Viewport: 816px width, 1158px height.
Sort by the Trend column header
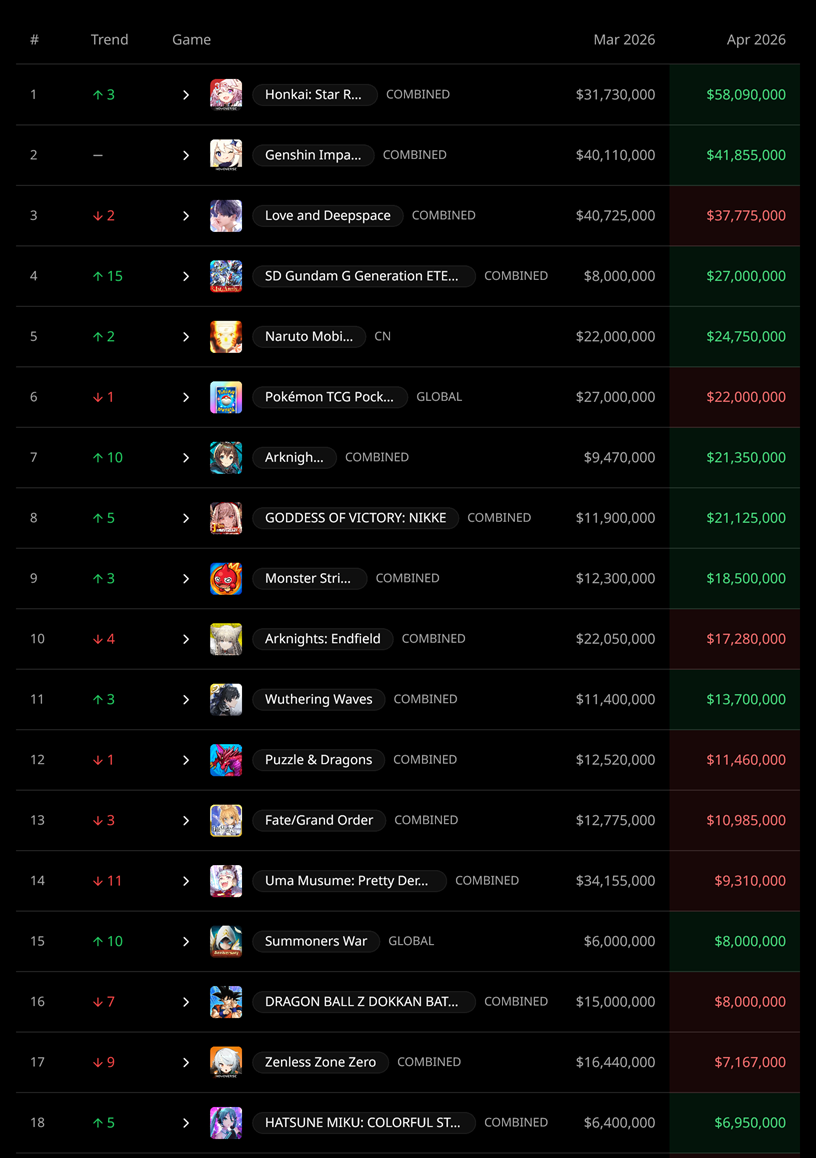pos(109,40)
